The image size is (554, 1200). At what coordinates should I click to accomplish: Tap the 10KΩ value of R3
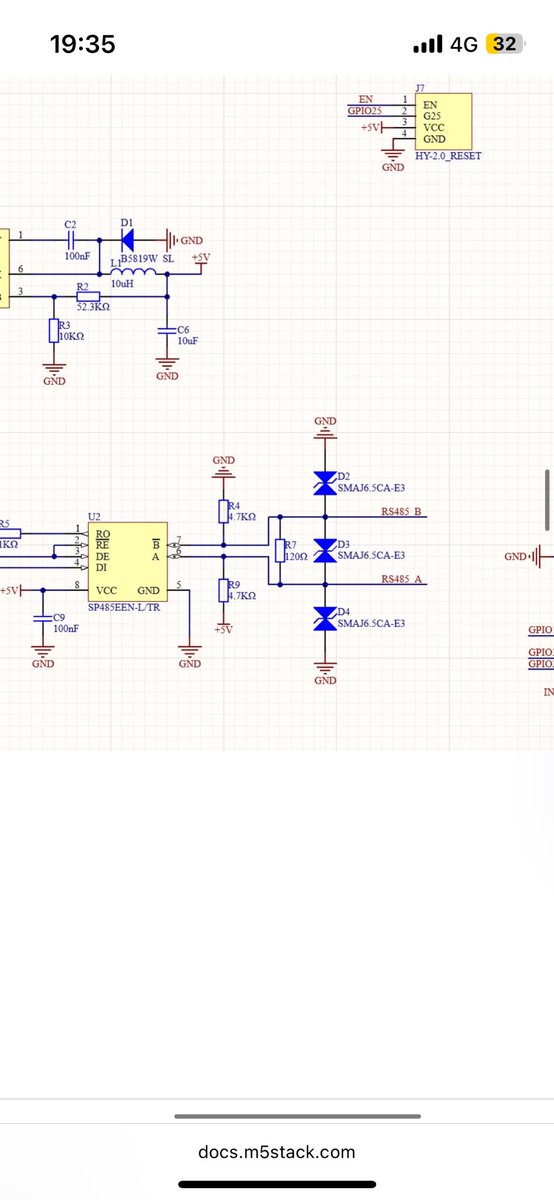[71, 336]
